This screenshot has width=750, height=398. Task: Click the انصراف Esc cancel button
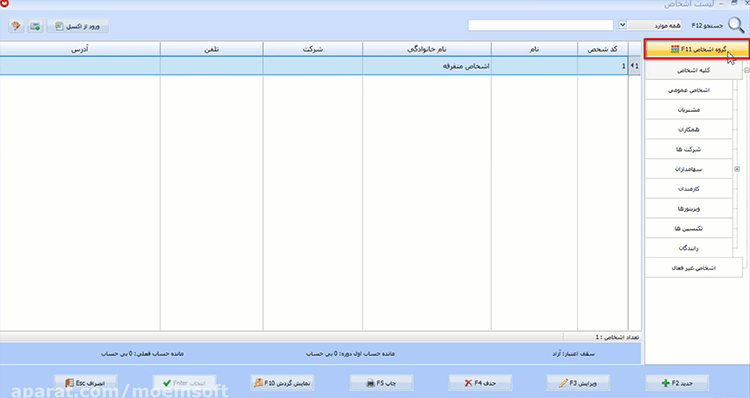85,383
